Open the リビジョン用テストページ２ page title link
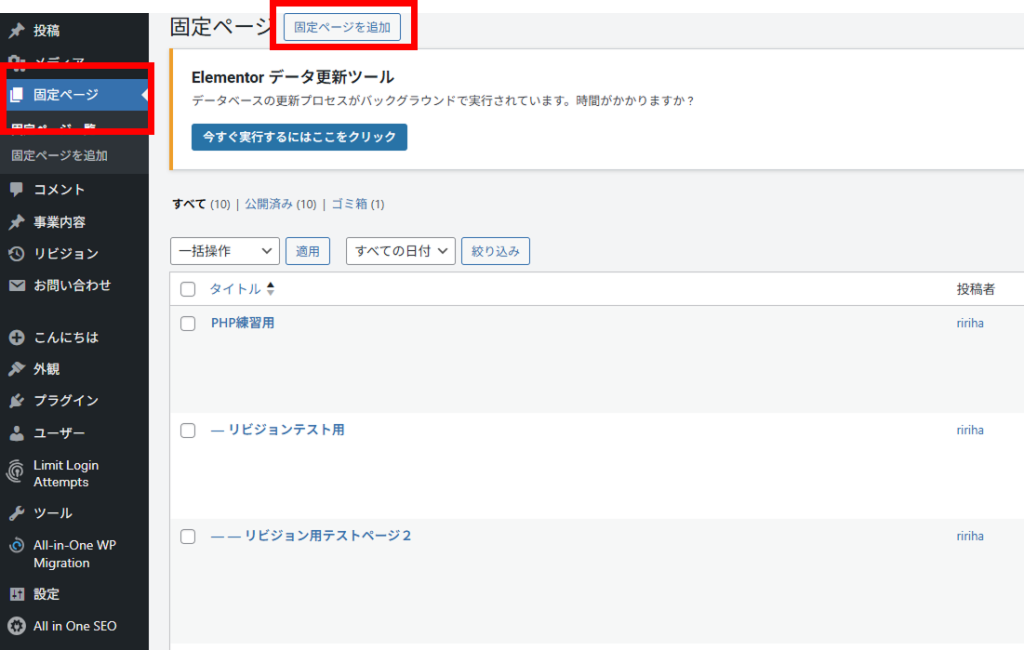Screen dimensions: 1024x650 coord(328,536)
